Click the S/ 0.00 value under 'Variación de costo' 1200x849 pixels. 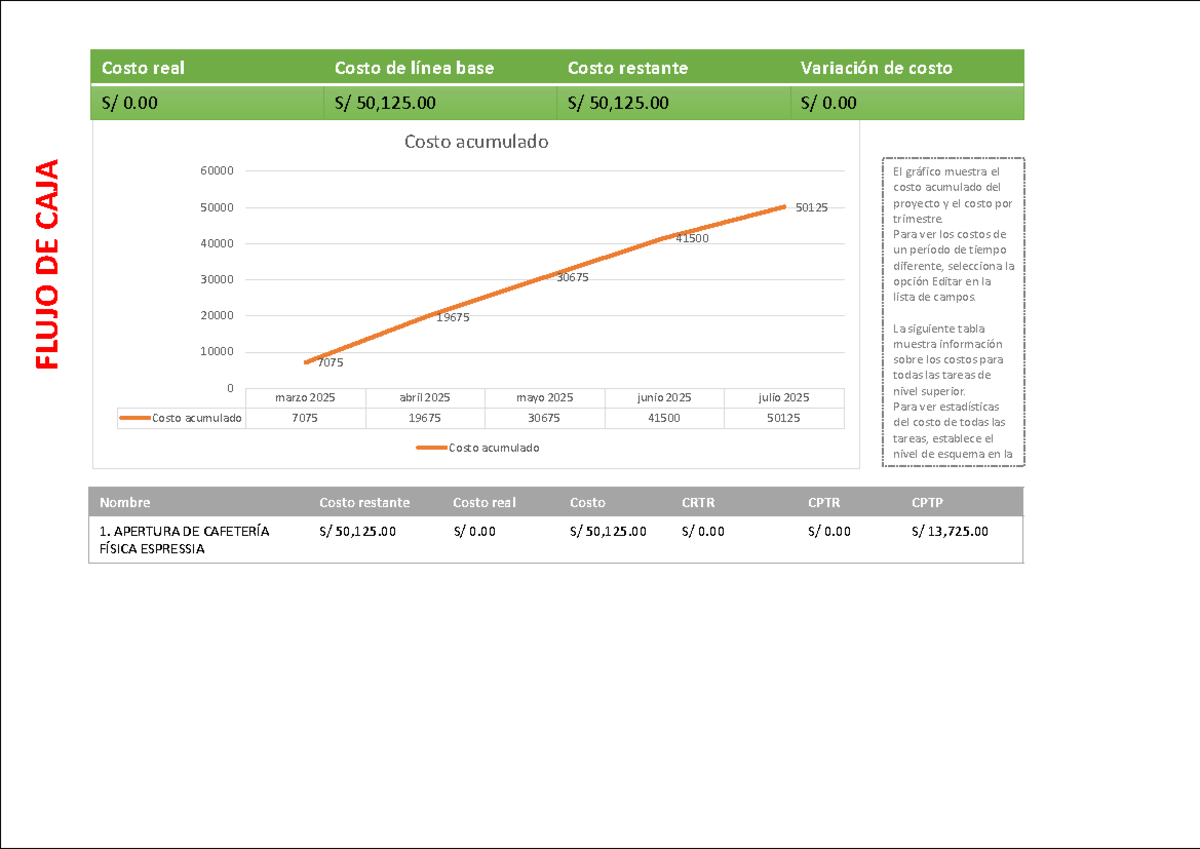[829, 102]
